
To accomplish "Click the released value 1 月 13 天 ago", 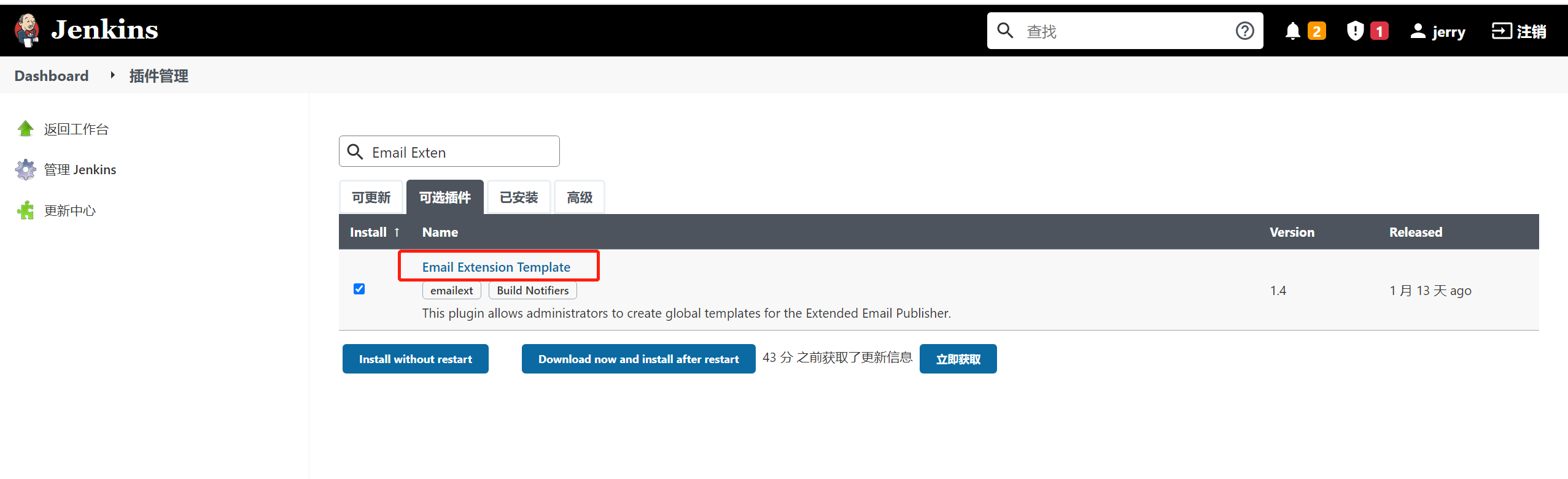I will pos(1430,290).
